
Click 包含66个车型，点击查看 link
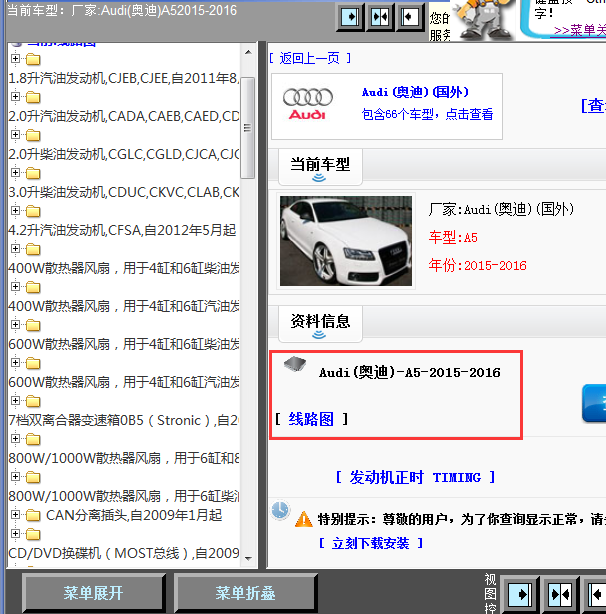coord(427,114)
